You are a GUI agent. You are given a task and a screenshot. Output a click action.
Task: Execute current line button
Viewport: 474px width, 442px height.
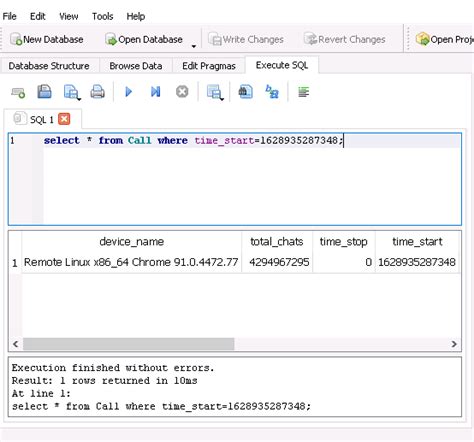[155, 92]
